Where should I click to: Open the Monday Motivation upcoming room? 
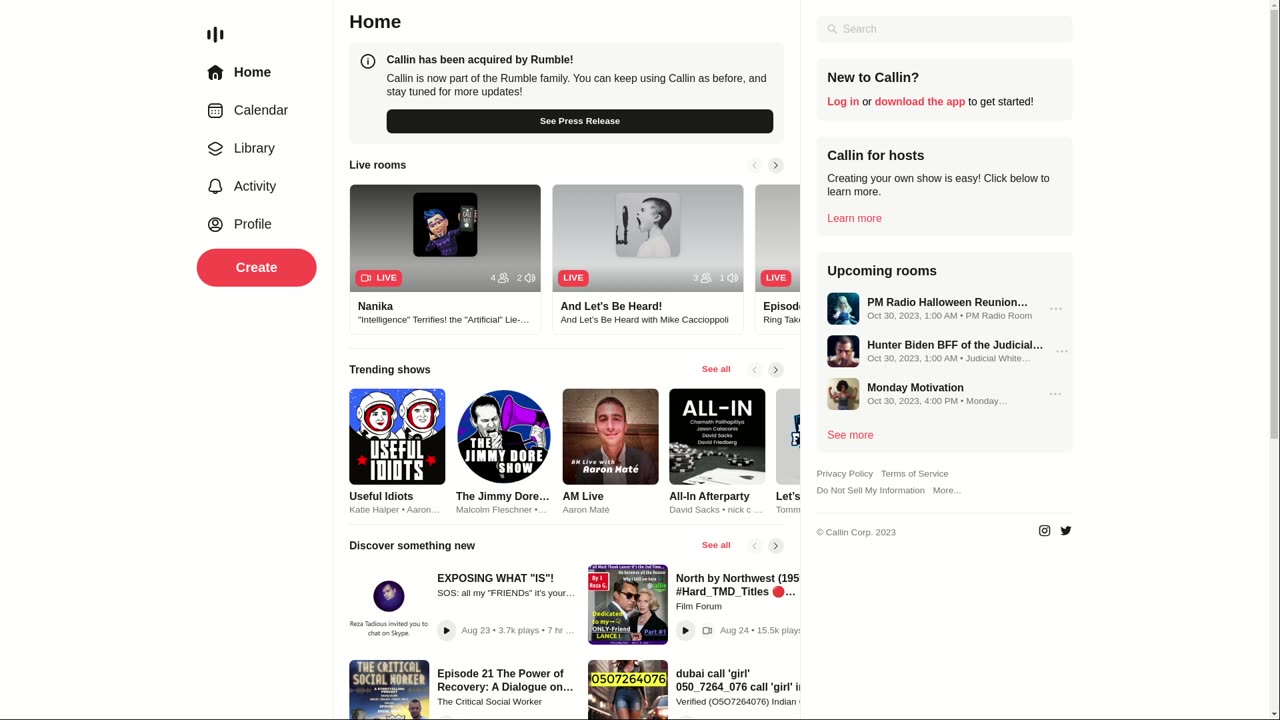(x=915, y=388)
